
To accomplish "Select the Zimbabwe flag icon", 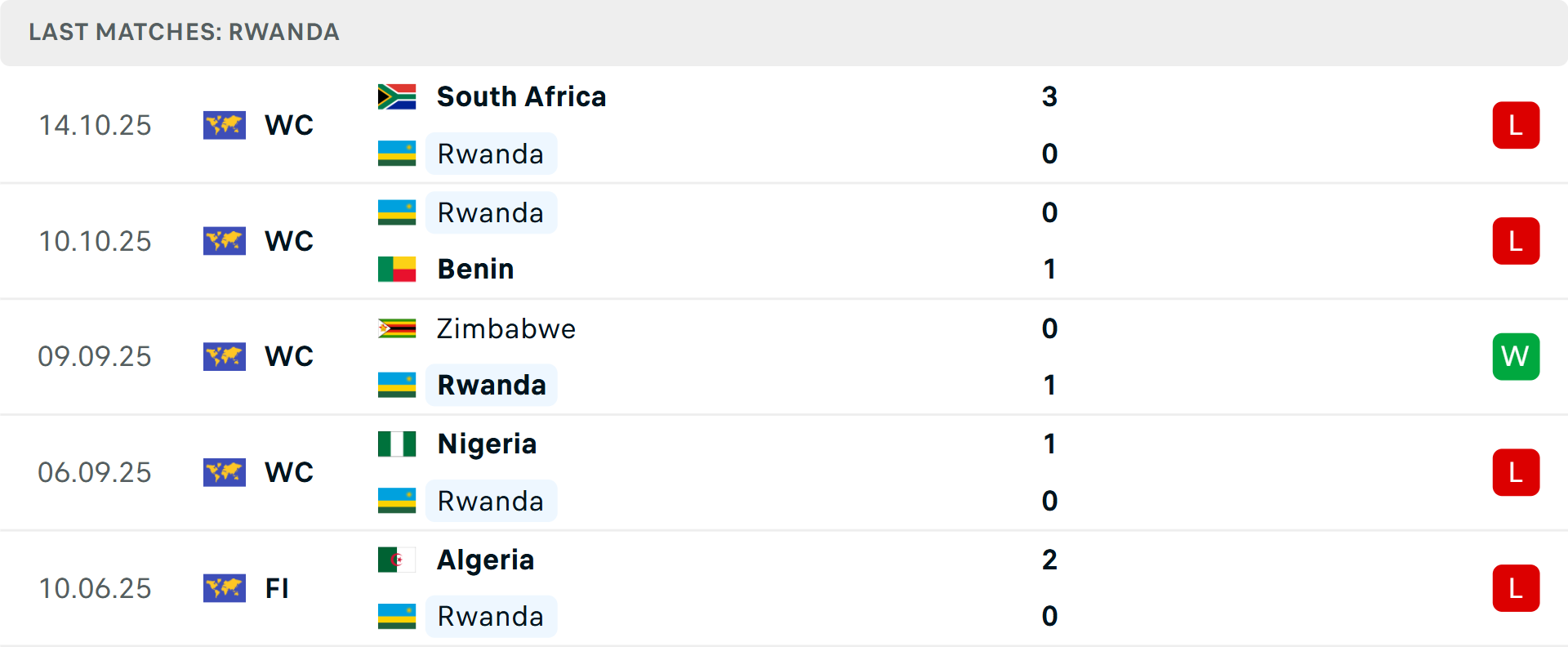I will (x=397, y=328).
